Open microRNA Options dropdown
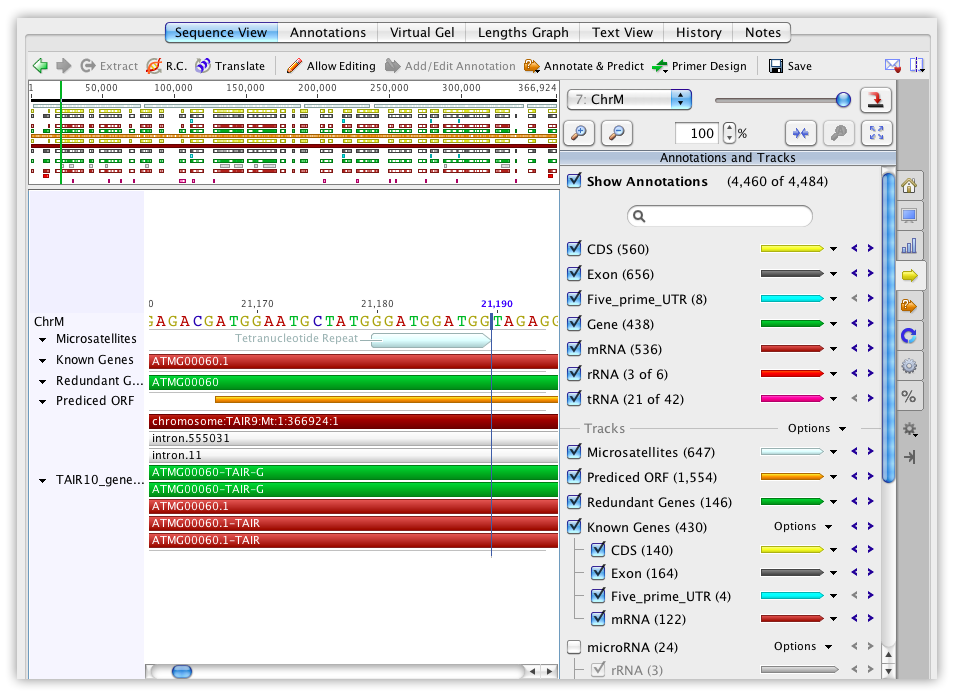This screenshot has height=699, width=958. [803, 646]
